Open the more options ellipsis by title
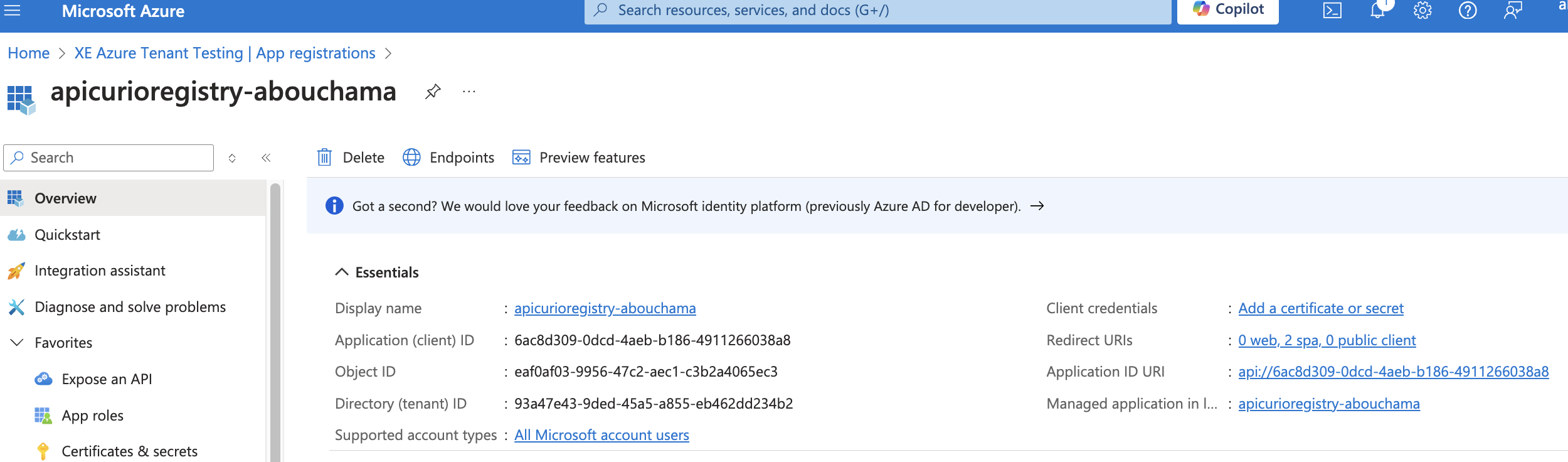 tap(469, 92)
